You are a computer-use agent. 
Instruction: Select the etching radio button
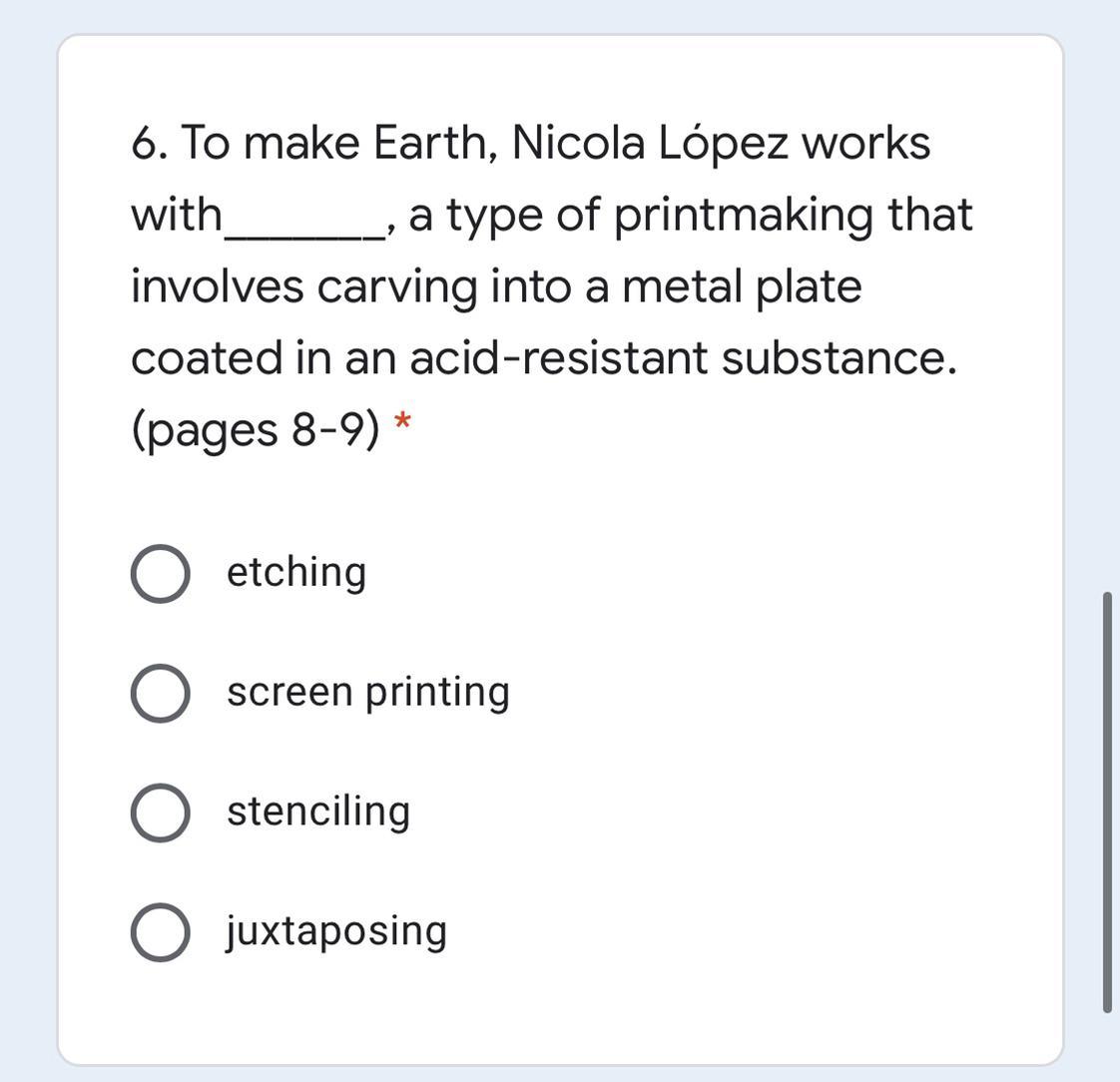point(160,575)
